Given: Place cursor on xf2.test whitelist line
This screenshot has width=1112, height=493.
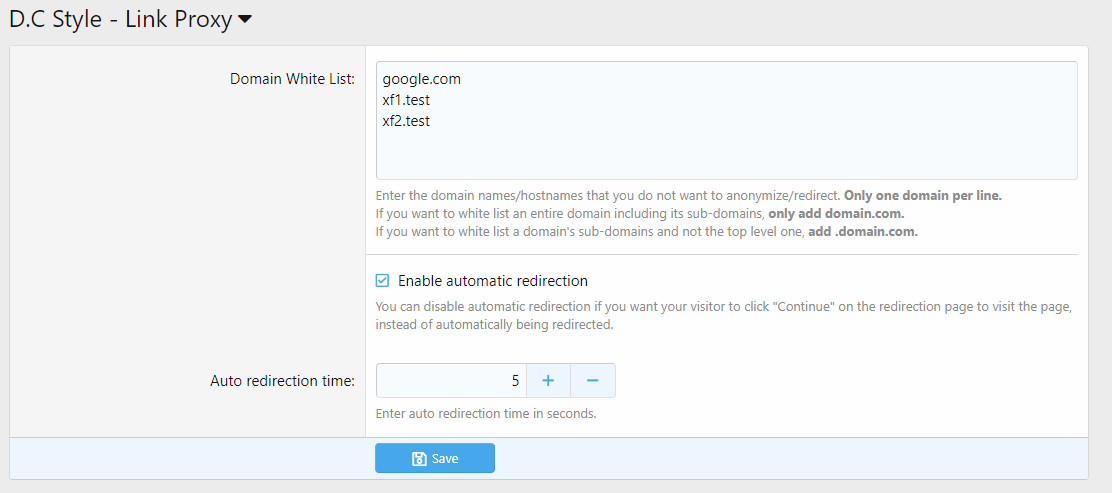Looking at the screenshot, I should [406, 121].
